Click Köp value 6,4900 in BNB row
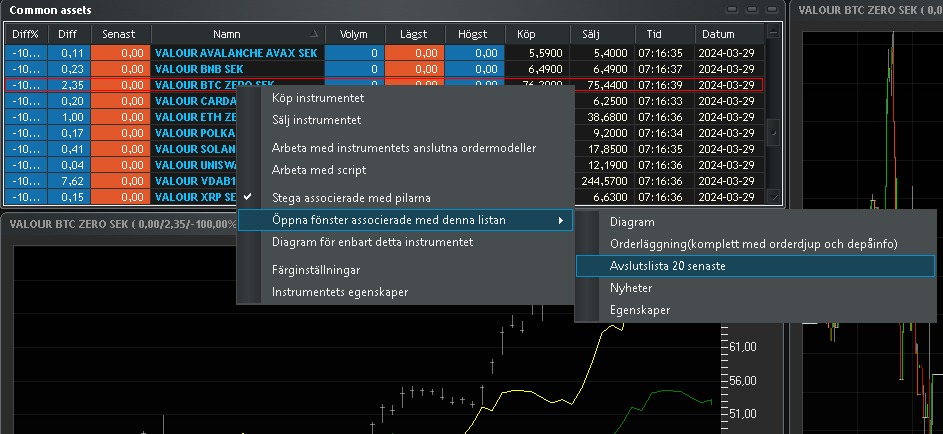The width and height of the screenshot is (943, 434). (547, 69)
